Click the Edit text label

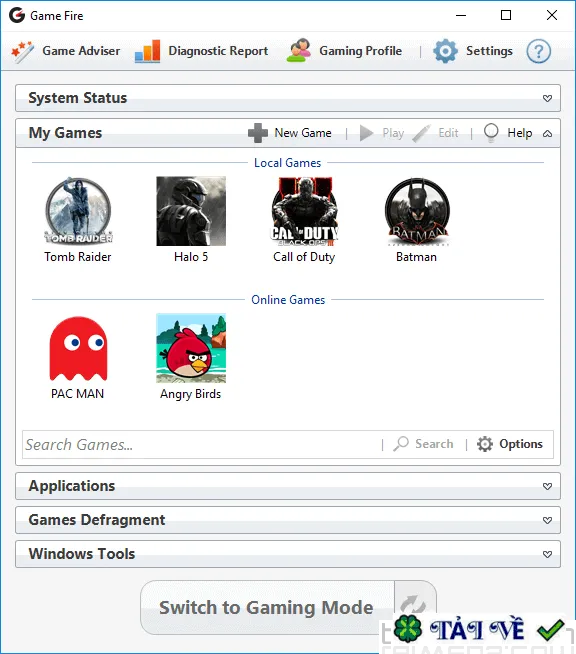[x=448, y=133]
